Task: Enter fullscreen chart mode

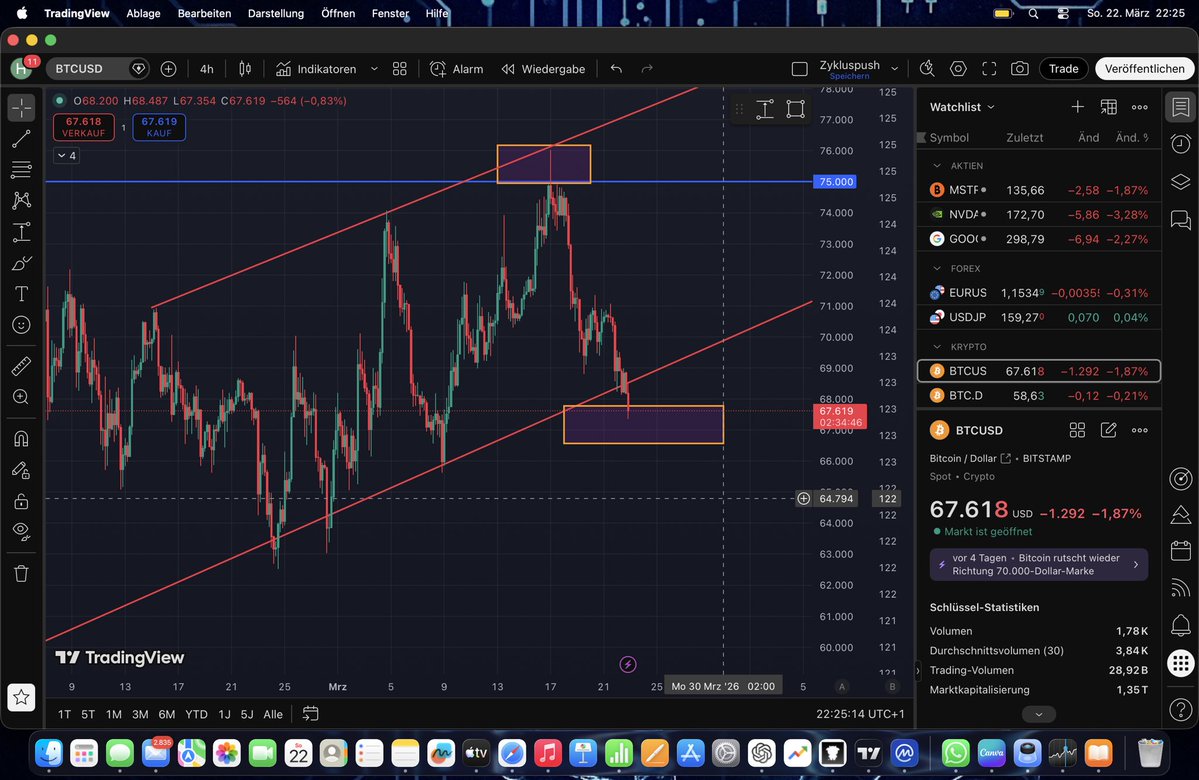Action: click(x=989, y=69)
